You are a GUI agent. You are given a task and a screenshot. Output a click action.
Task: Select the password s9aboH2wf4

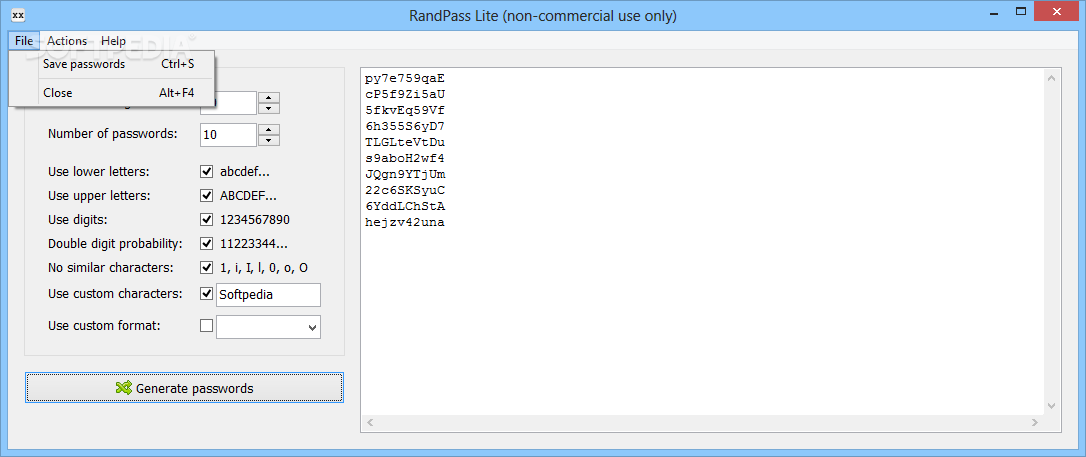click(x=404, y=159)
